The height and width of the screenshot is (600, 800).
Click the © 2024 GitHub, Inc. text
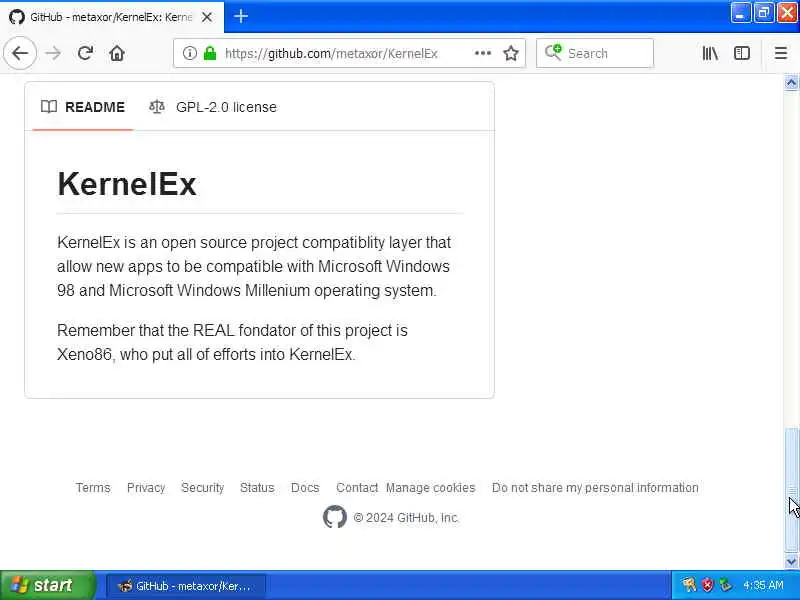click(x=406, y=517)
